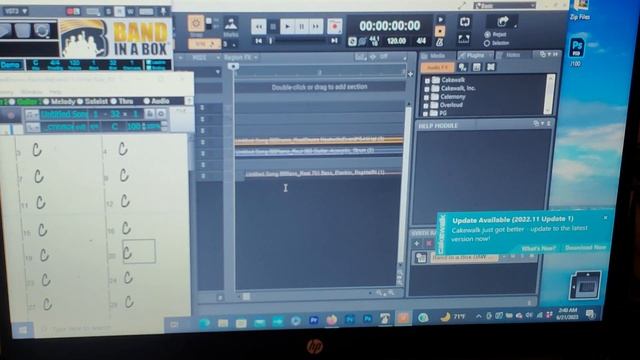
Task: Click the instruments filter icon next to Audio FX
Action: pos(462,67)
